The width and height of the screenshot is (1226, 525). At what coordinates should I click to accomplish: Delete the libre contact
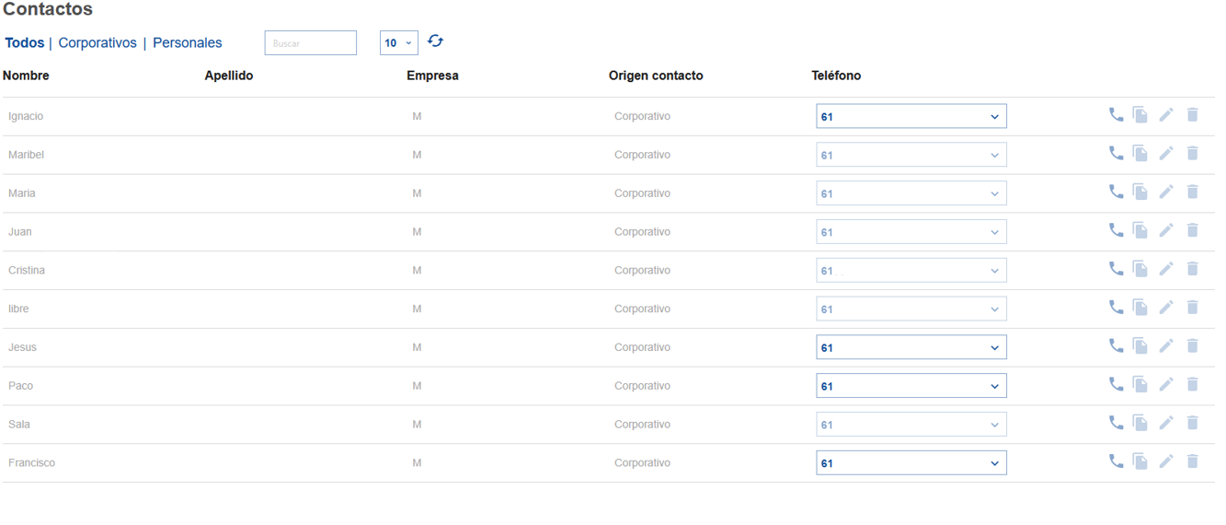pyautogui.click(x=1192, y=308)
